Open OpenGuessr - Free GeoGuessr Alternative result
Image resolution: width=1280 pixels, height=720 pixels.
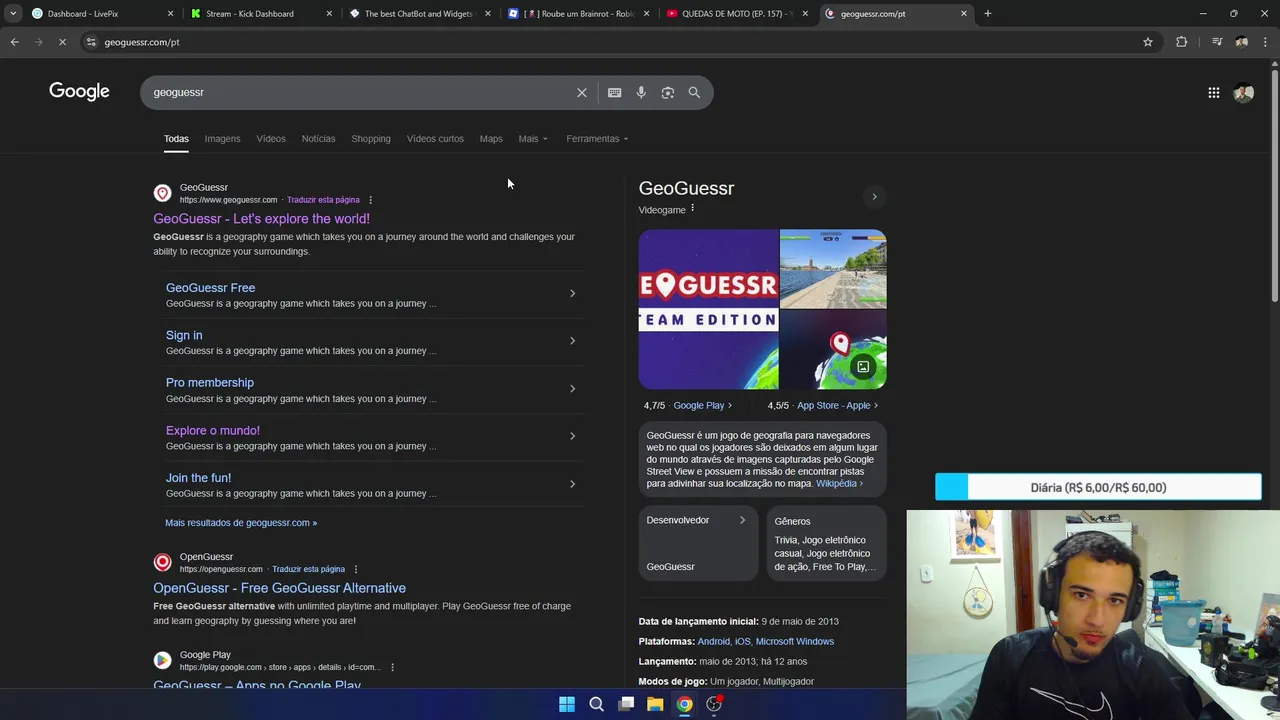click(279, 588)
